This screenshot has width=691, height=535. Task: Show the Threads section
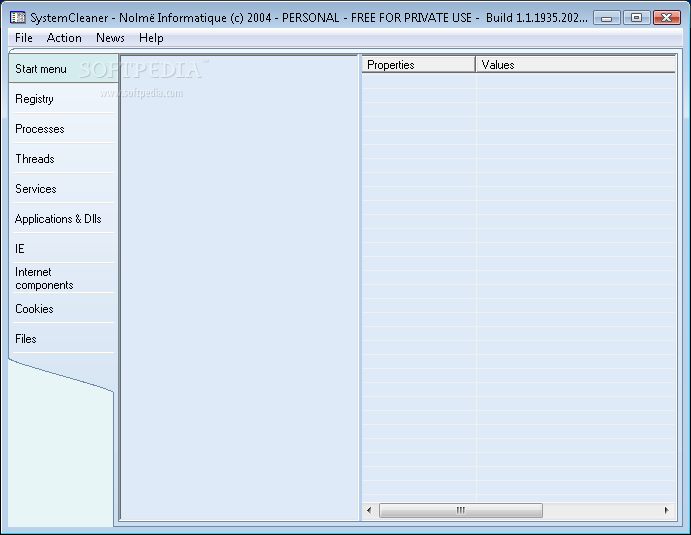click(63, 159)
